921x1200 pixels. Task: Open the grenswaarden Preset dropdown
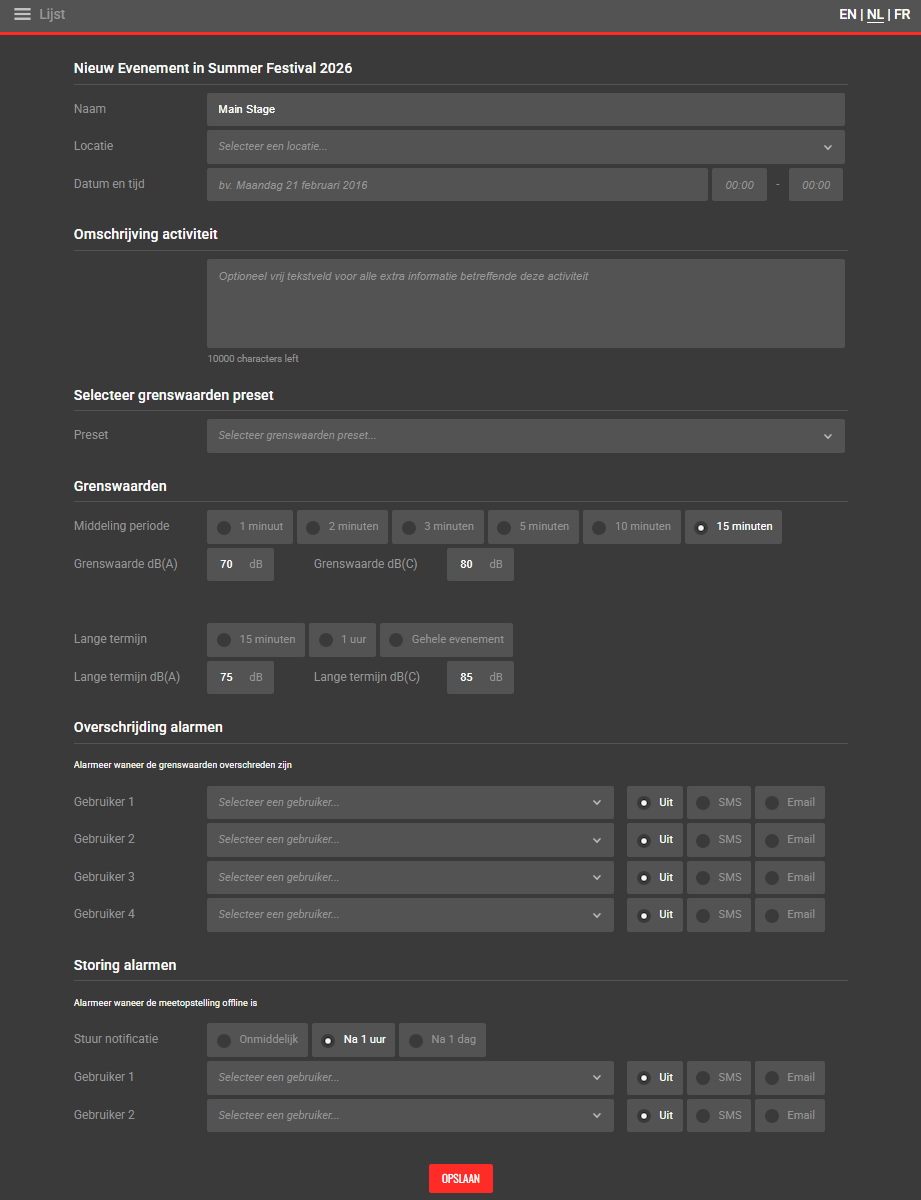[525, 436]
